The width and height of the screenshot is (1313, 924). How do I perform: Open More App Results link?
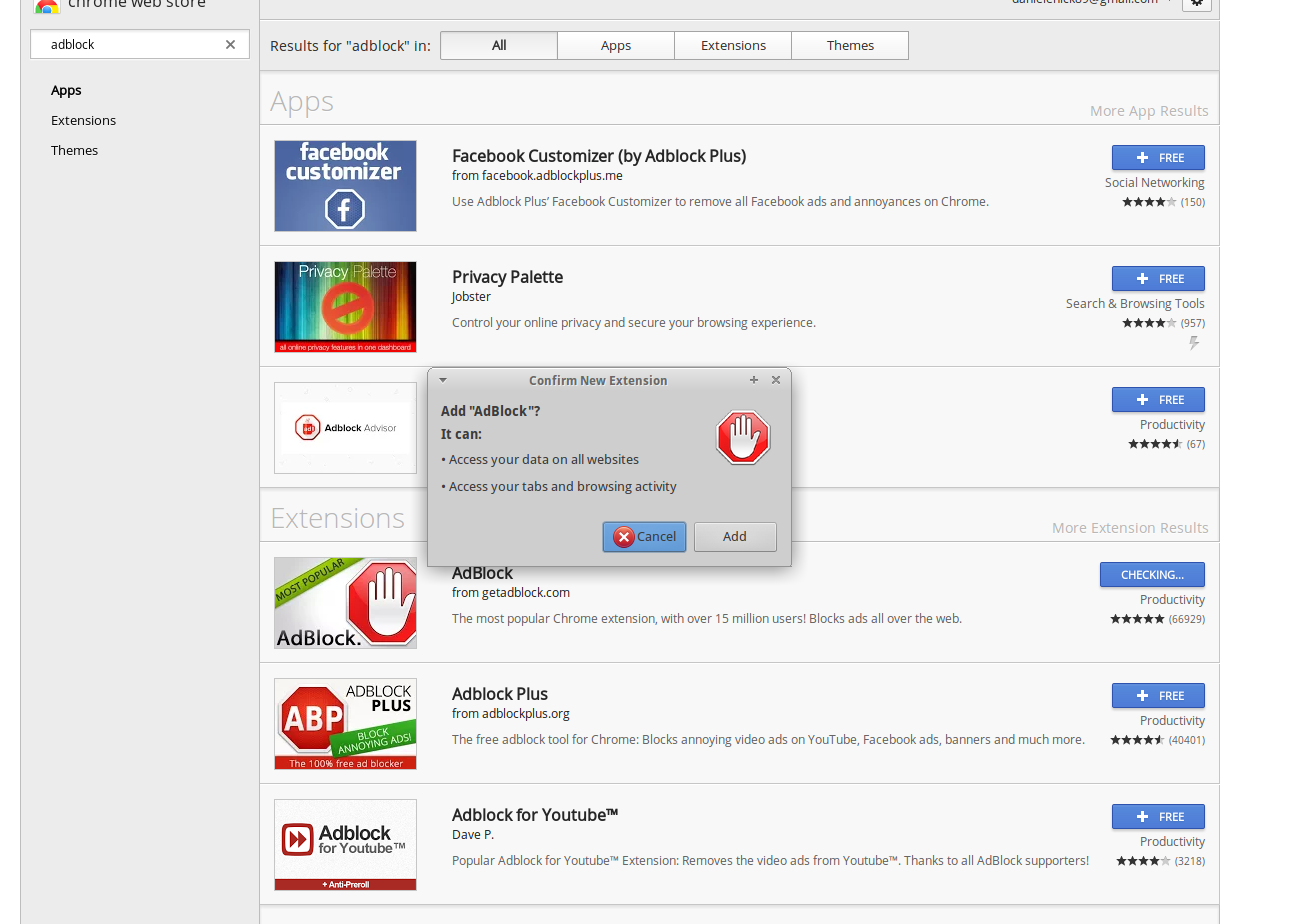pos(1149,111)
